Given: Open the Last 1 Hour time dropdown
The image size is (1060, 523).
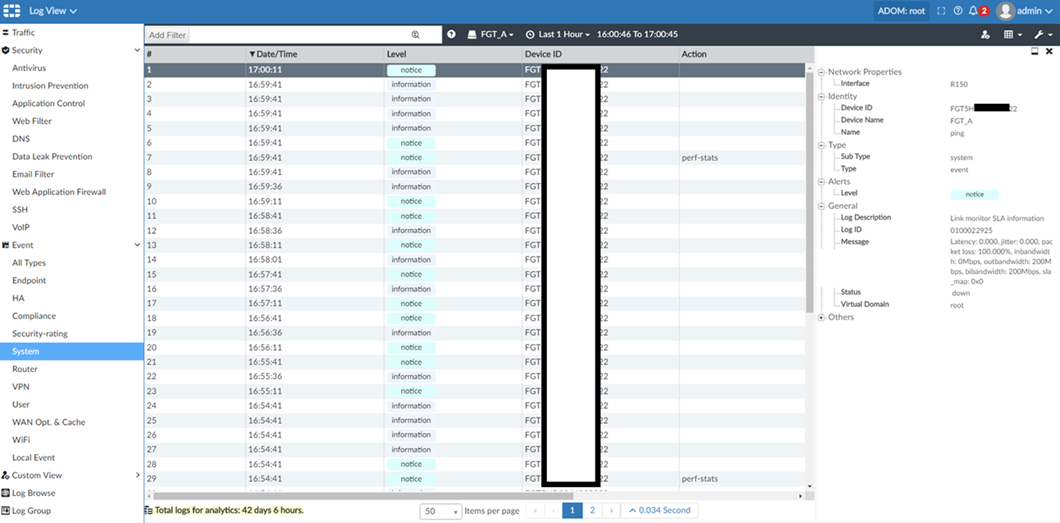Looking at the screenshot, I should (x=558, y=35).
